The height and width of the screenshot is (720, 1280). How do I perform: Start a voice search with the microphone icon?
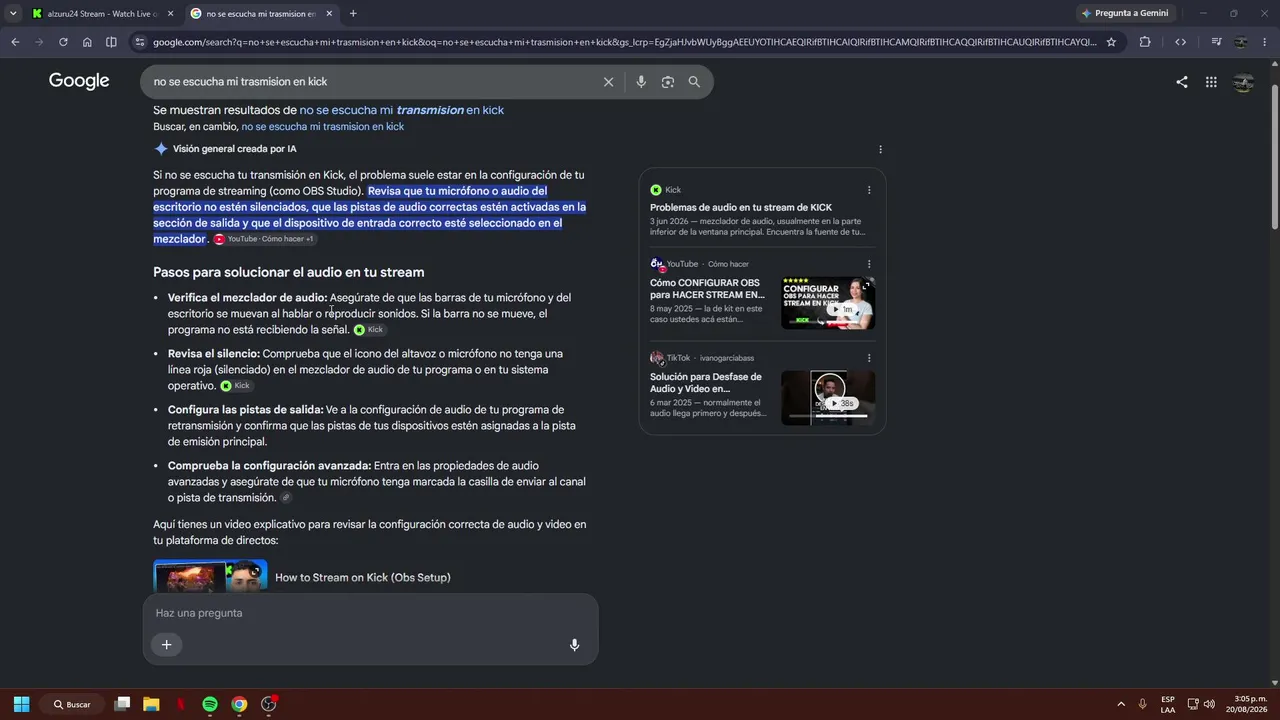tap(641, 82)
